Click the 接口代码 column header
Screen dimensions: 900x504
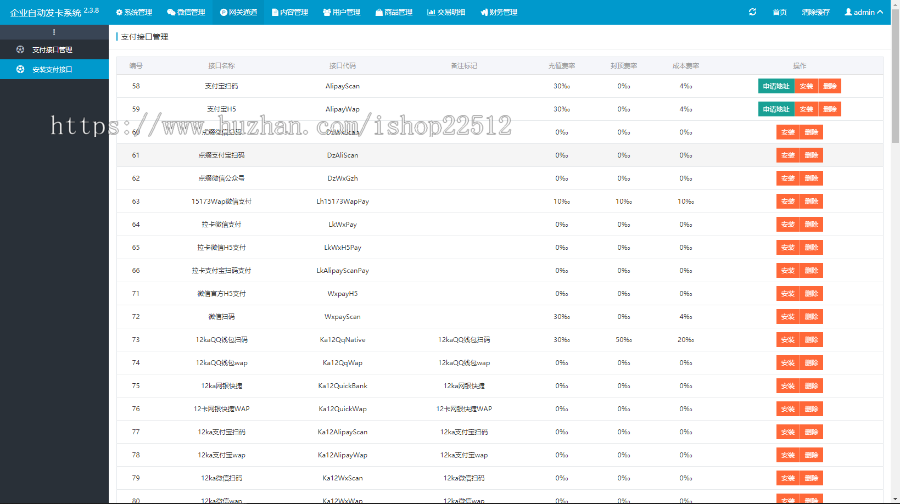tap(343, 66)
